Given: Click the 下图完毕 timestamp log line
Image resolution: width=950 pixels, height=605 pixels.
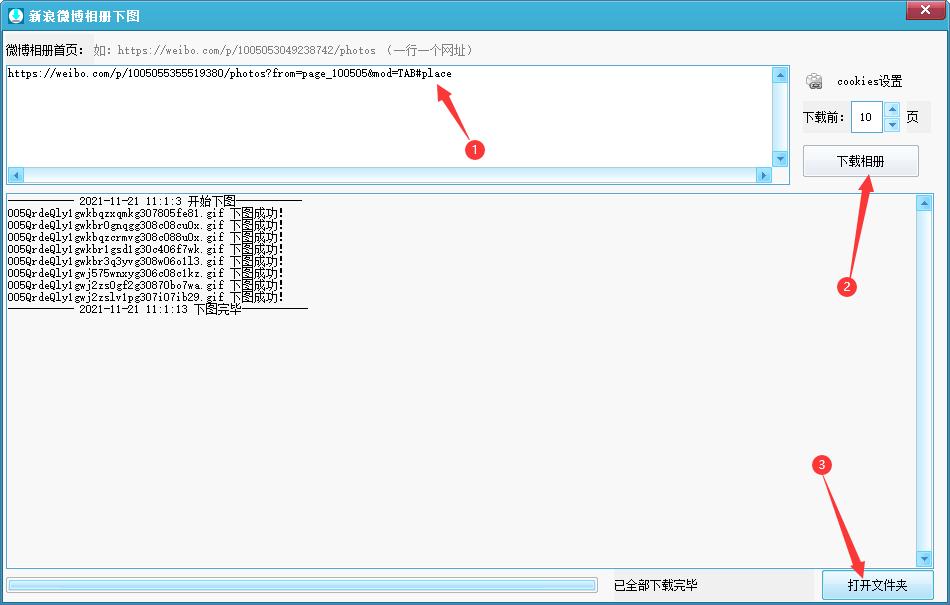Looking at the screenshot, I should pos(158,309).
